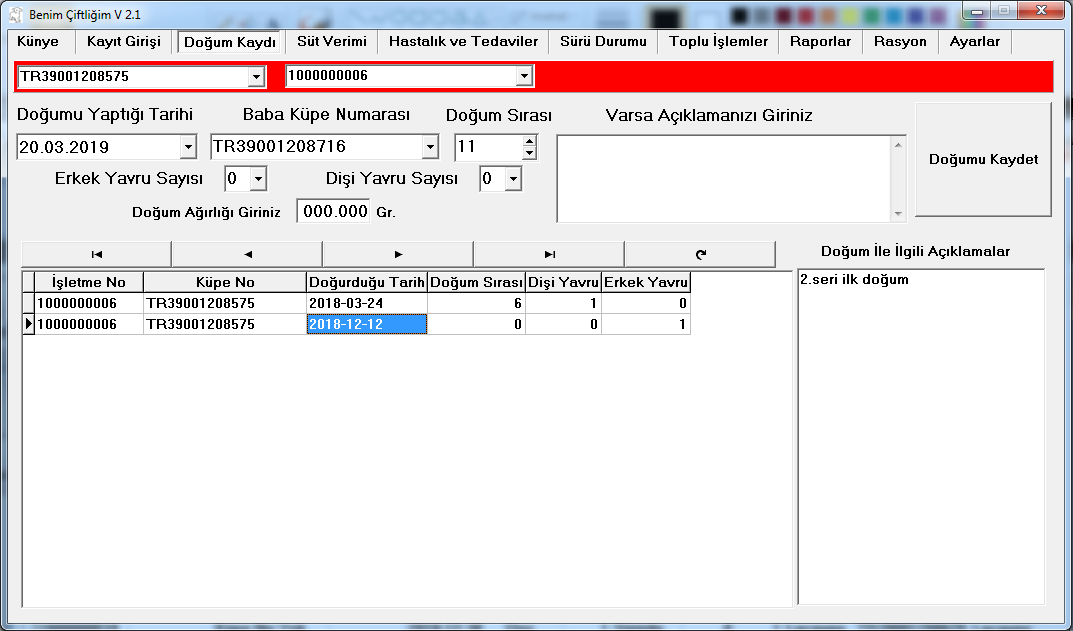This screenshot has height=631, width=1073.
Task: Click the Doğurduğu Tarih column header
Action: [x=367, y=283]
